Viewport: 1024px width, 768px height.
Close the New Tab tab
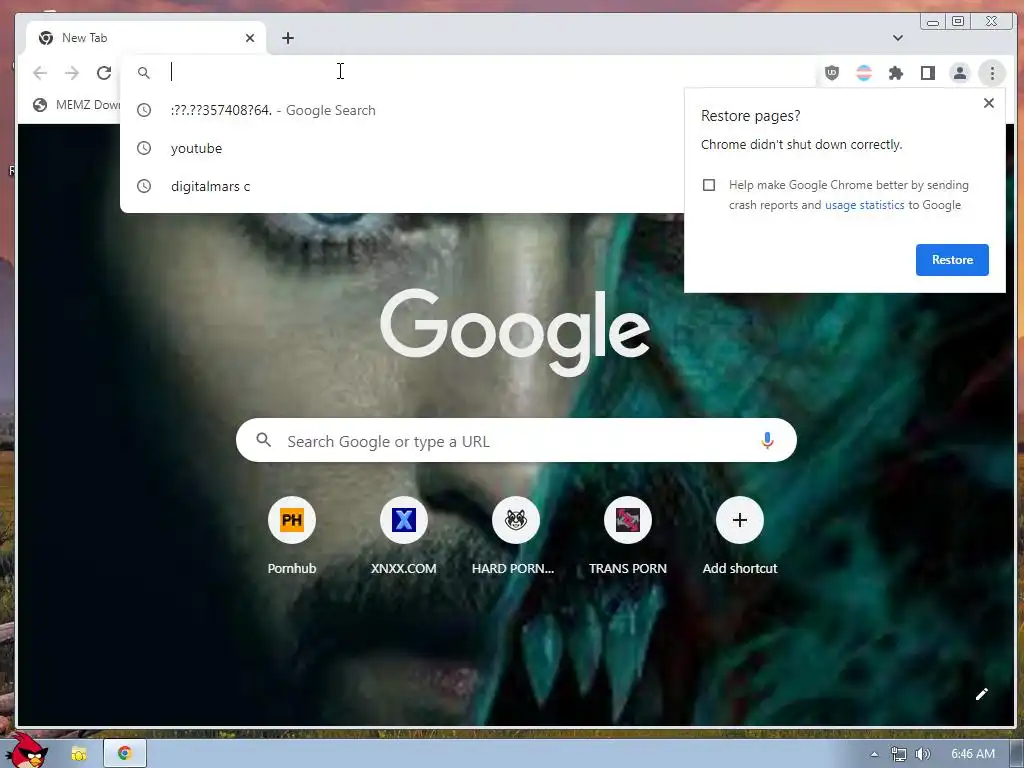[x=249, y=38]
